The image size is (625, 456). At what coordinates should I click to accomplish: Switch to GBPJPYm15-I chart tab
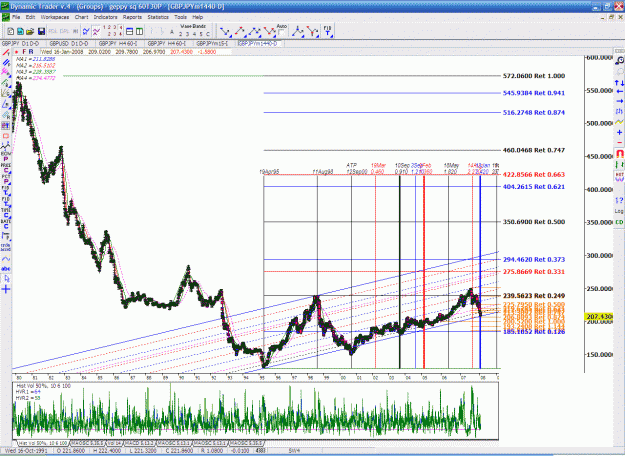pyautogui.click(x=213, y=43)
